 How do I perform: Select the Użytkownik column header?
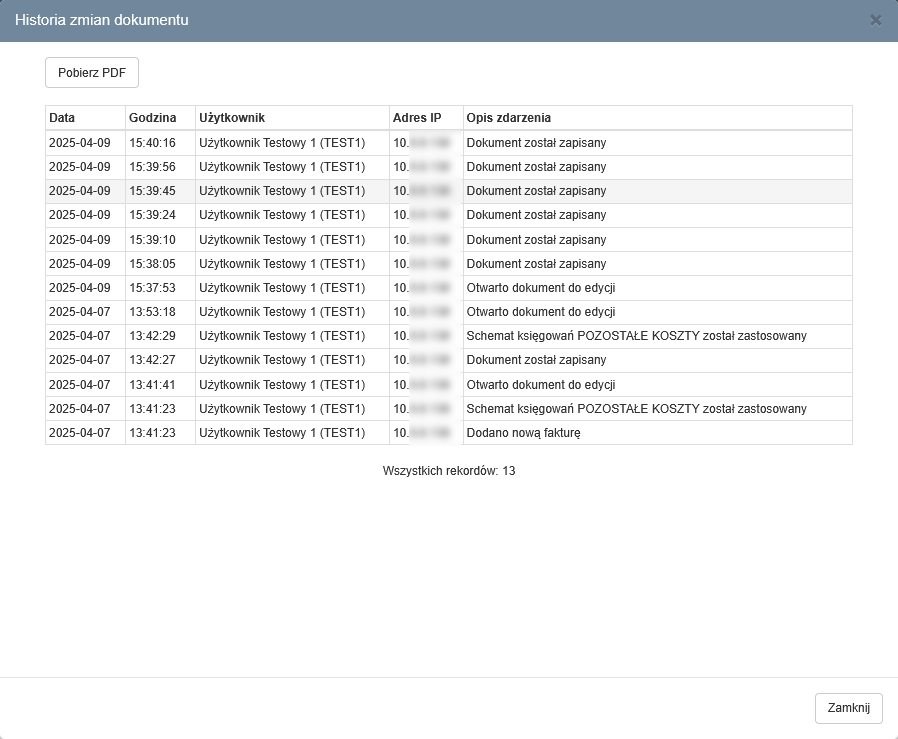(232, 118)
